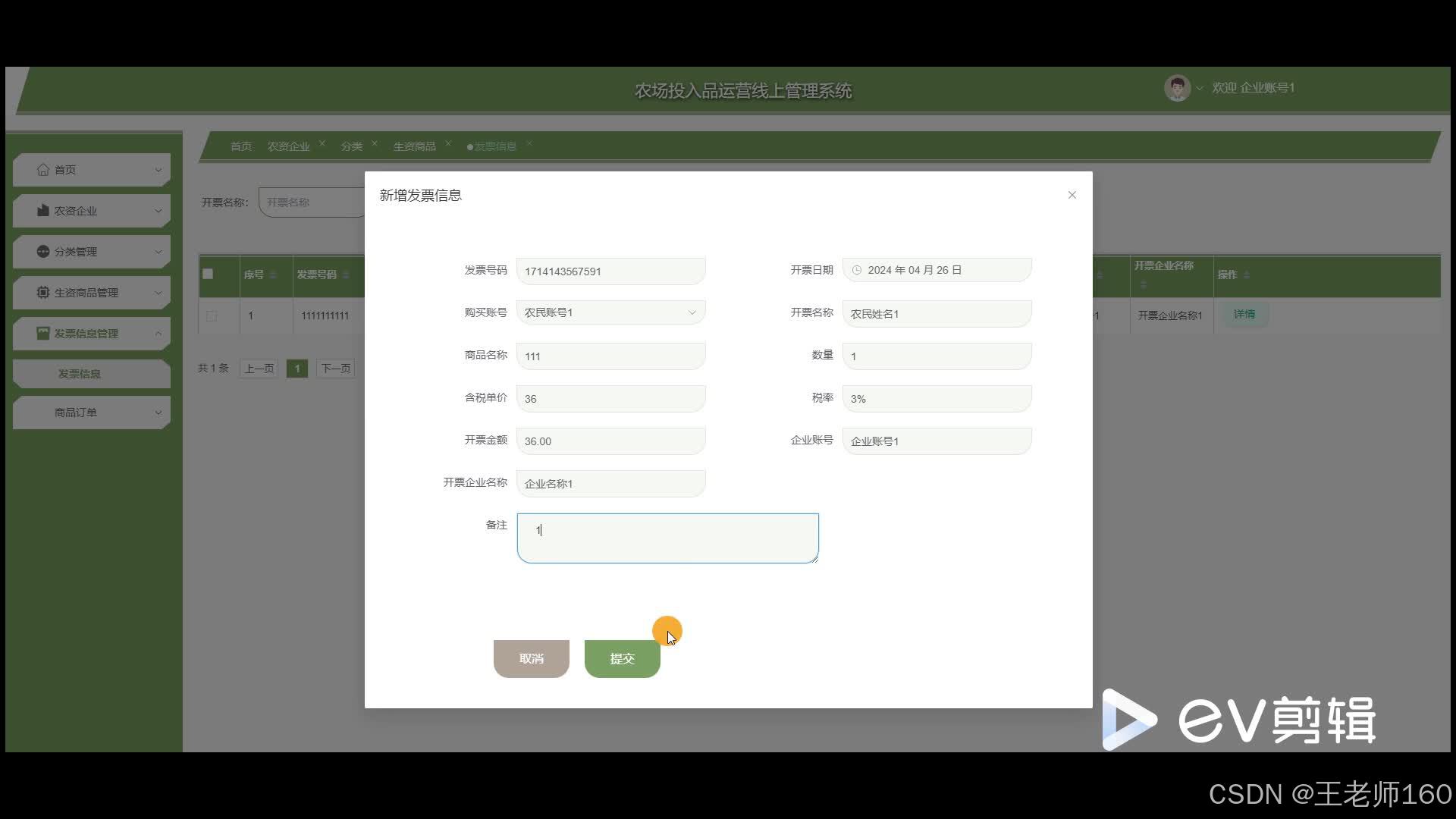
Task: Click the 提交 submit button
Action: coord(622,658)
